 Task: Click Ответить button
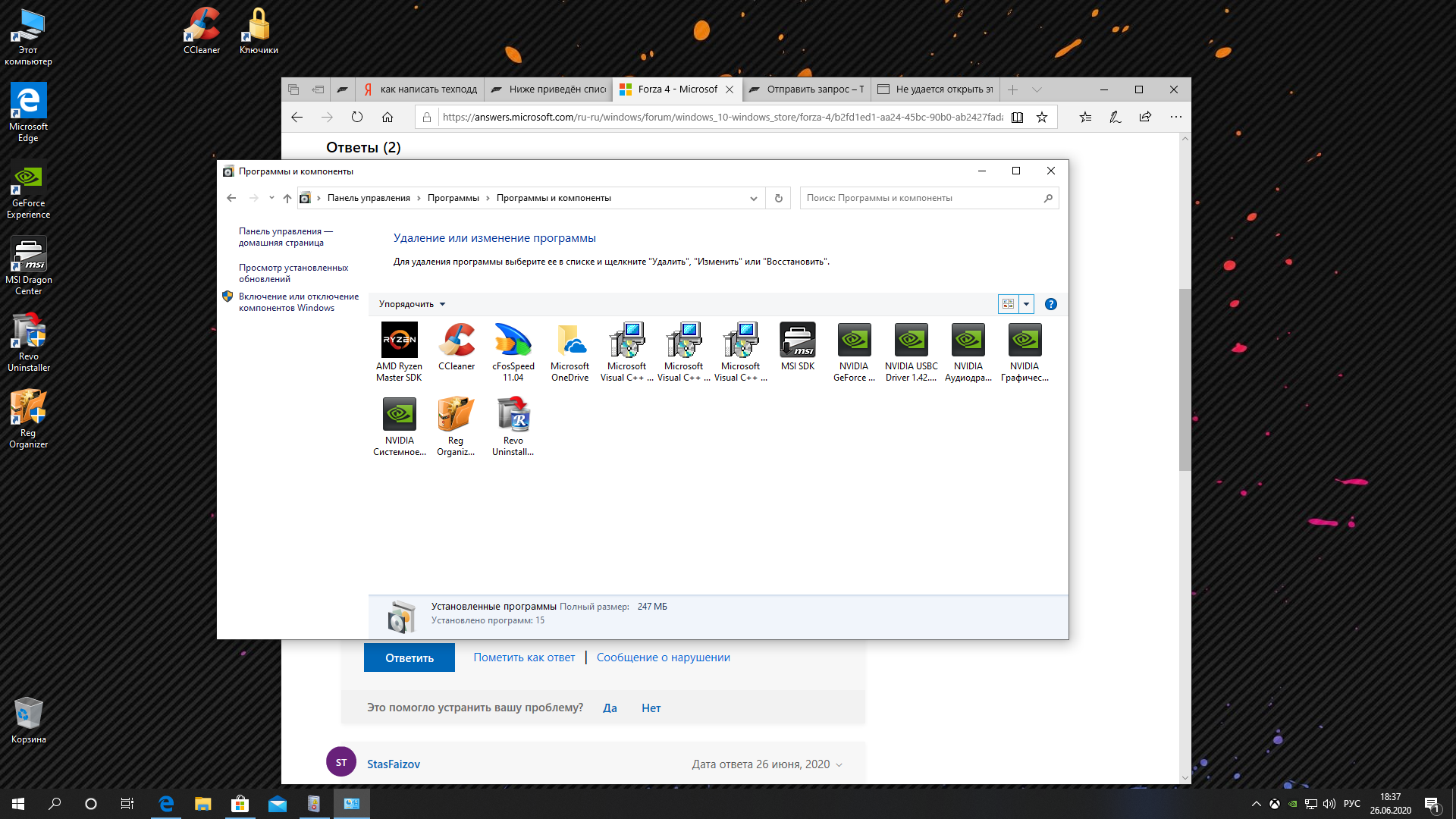[x=409, y=657]
